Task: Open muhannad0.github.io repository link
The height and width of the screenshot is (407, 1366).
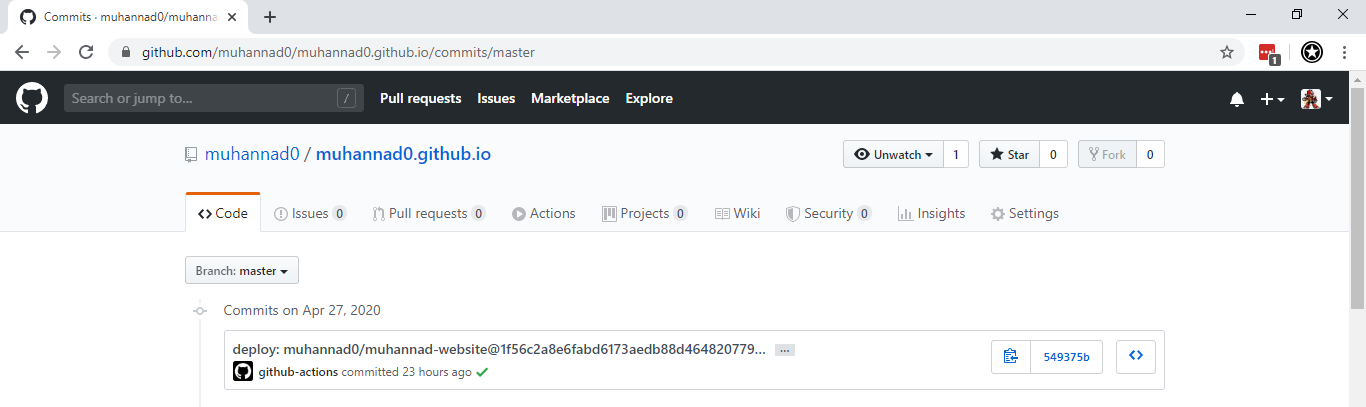Action: click(403, 155)
